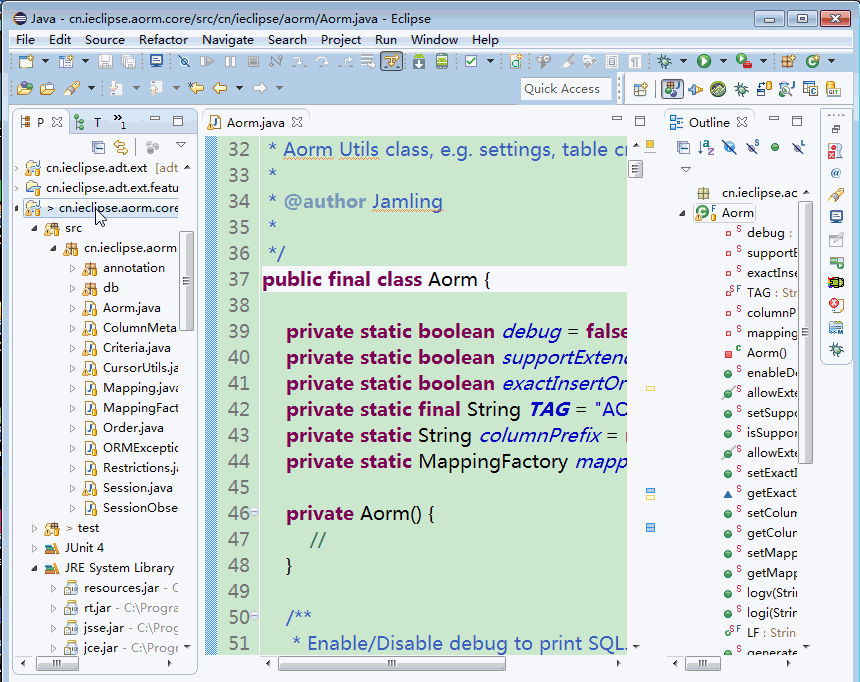Open the console monitor toolbar icon
The width and height of the screenshot is (860, 682).
tap(156, 61)
